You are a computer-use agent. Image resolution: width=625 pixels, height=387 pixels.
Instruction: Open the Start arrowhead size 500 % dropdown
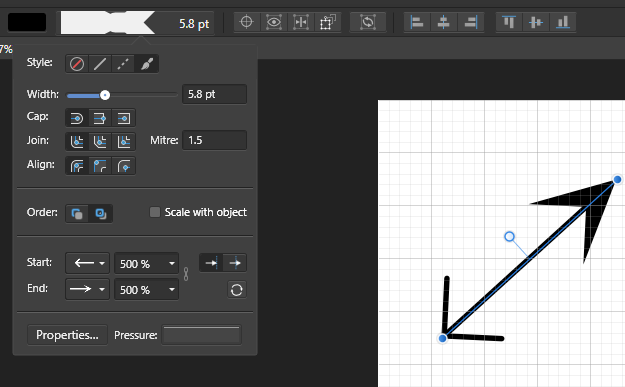pyautogui.click(x=146, y=263)
